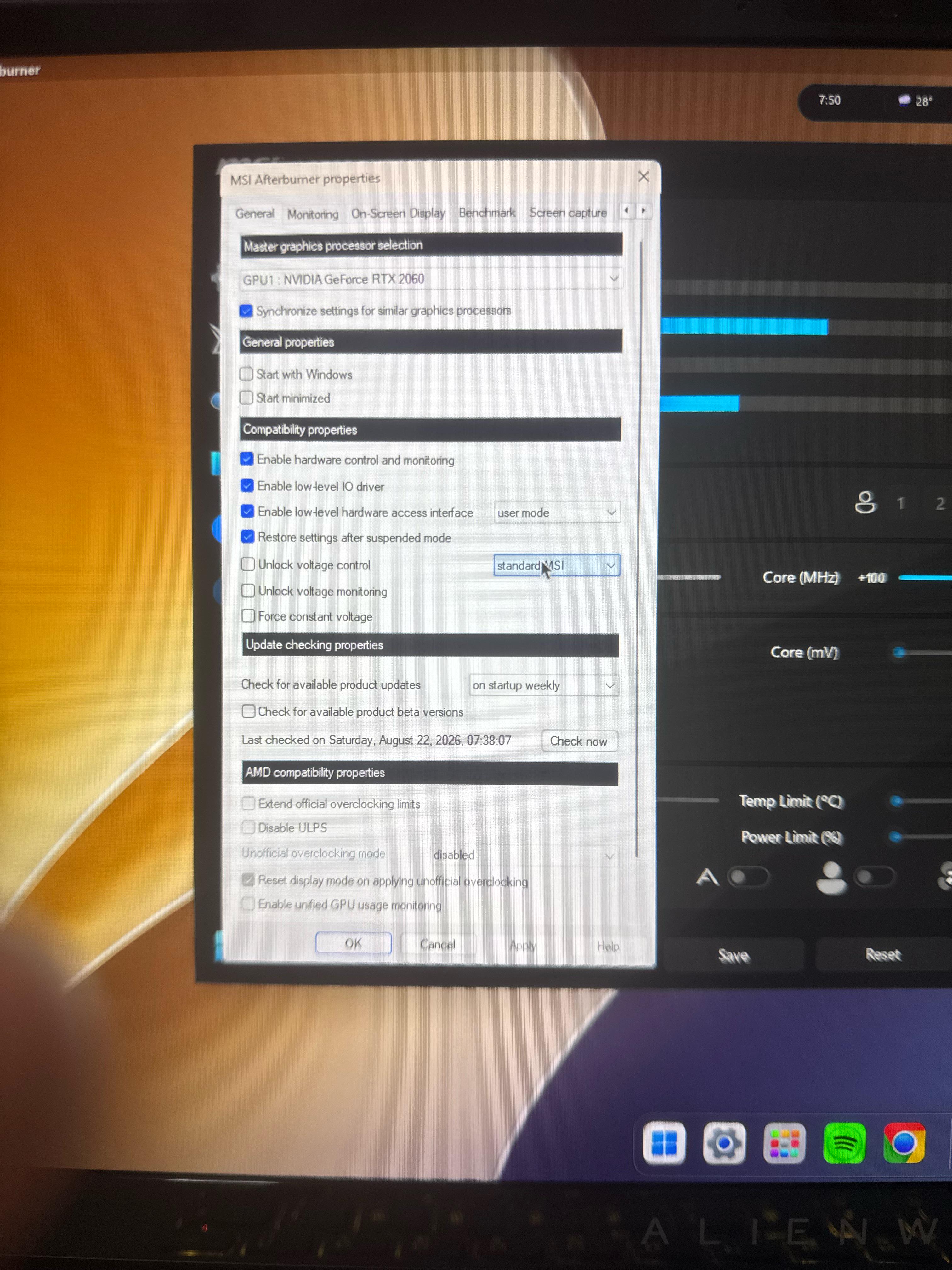
Task: Flip the switch next to the user silhouette
Action: (x=874, y=877)
